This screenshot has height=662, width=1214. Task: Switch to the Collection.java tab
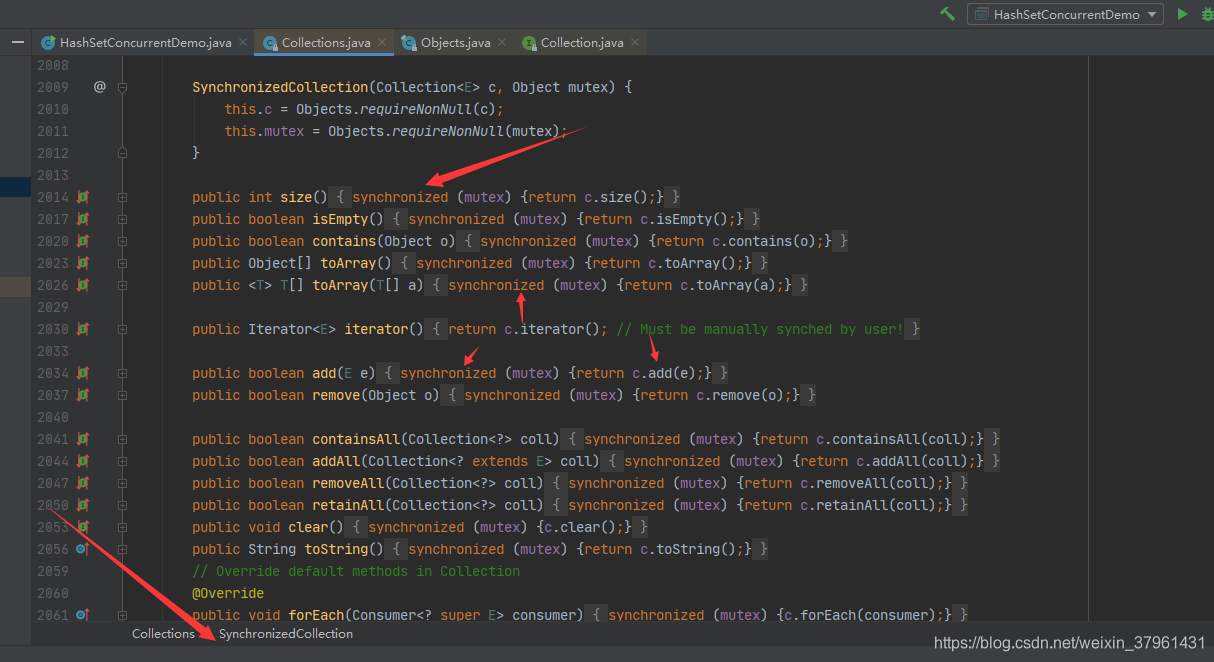point(582,42)
